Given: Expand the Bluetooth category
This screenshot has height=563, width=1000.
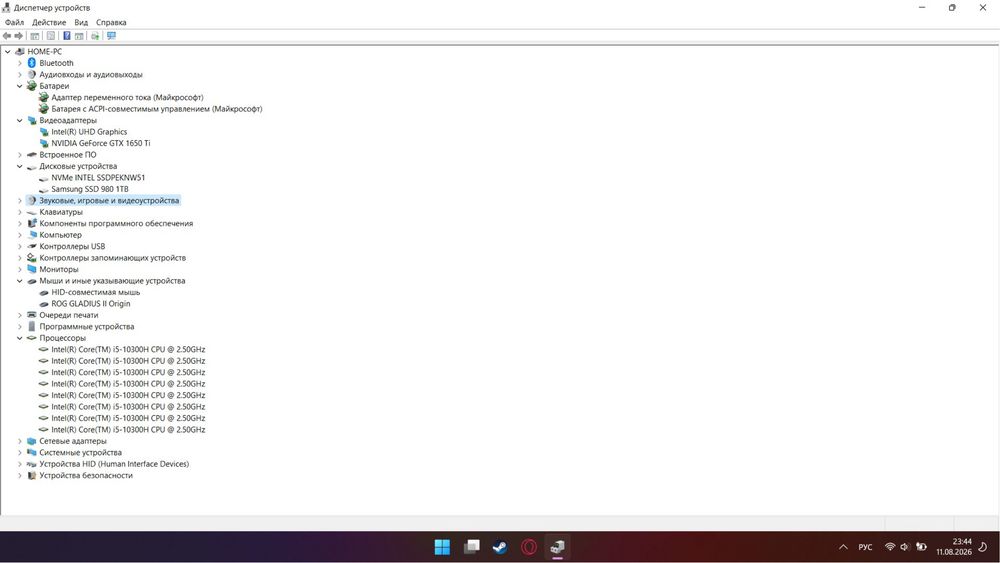Looking at the screenshot, I should pos(20,63).
